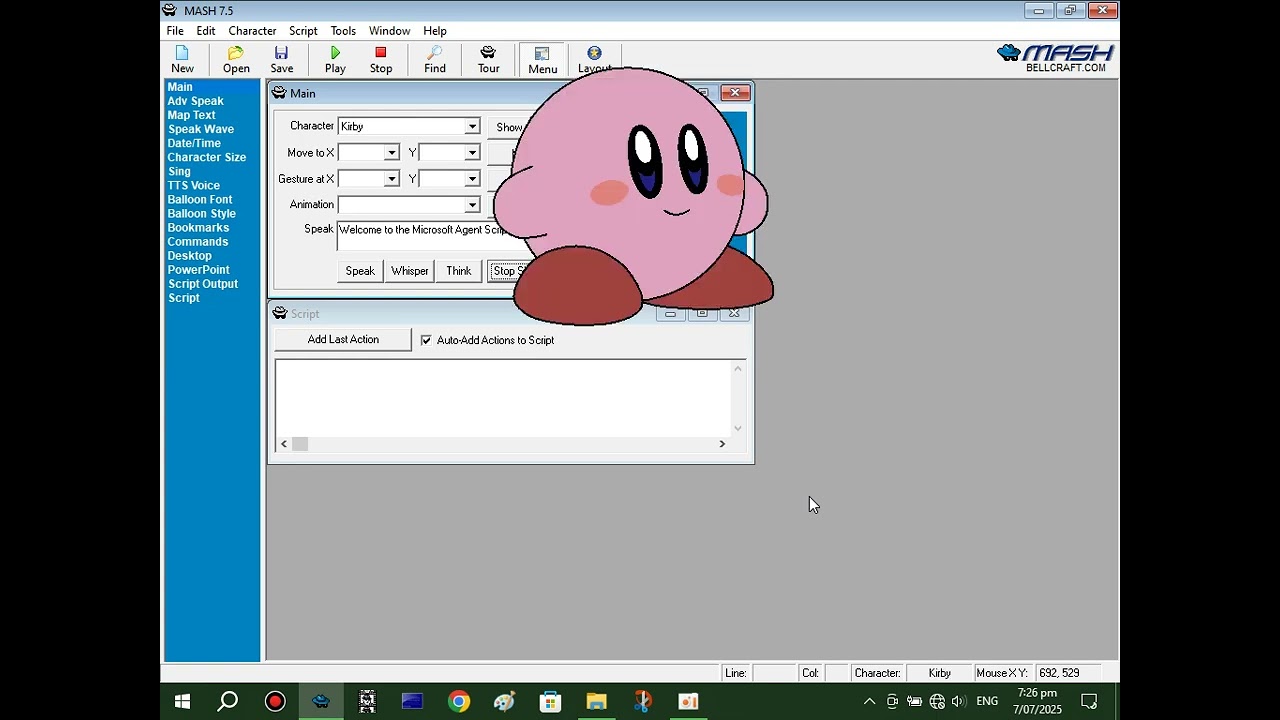Open Script Output in the side panel
Screen dimensions: 1280x720
[x=203, y=283]
